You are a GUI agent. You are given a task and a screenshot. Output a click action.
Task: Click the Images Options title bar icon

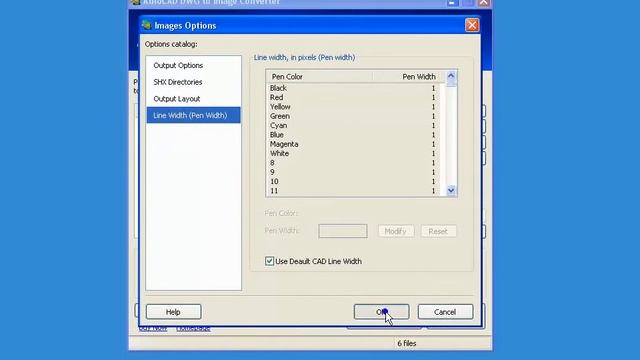(x=146, y=25)
